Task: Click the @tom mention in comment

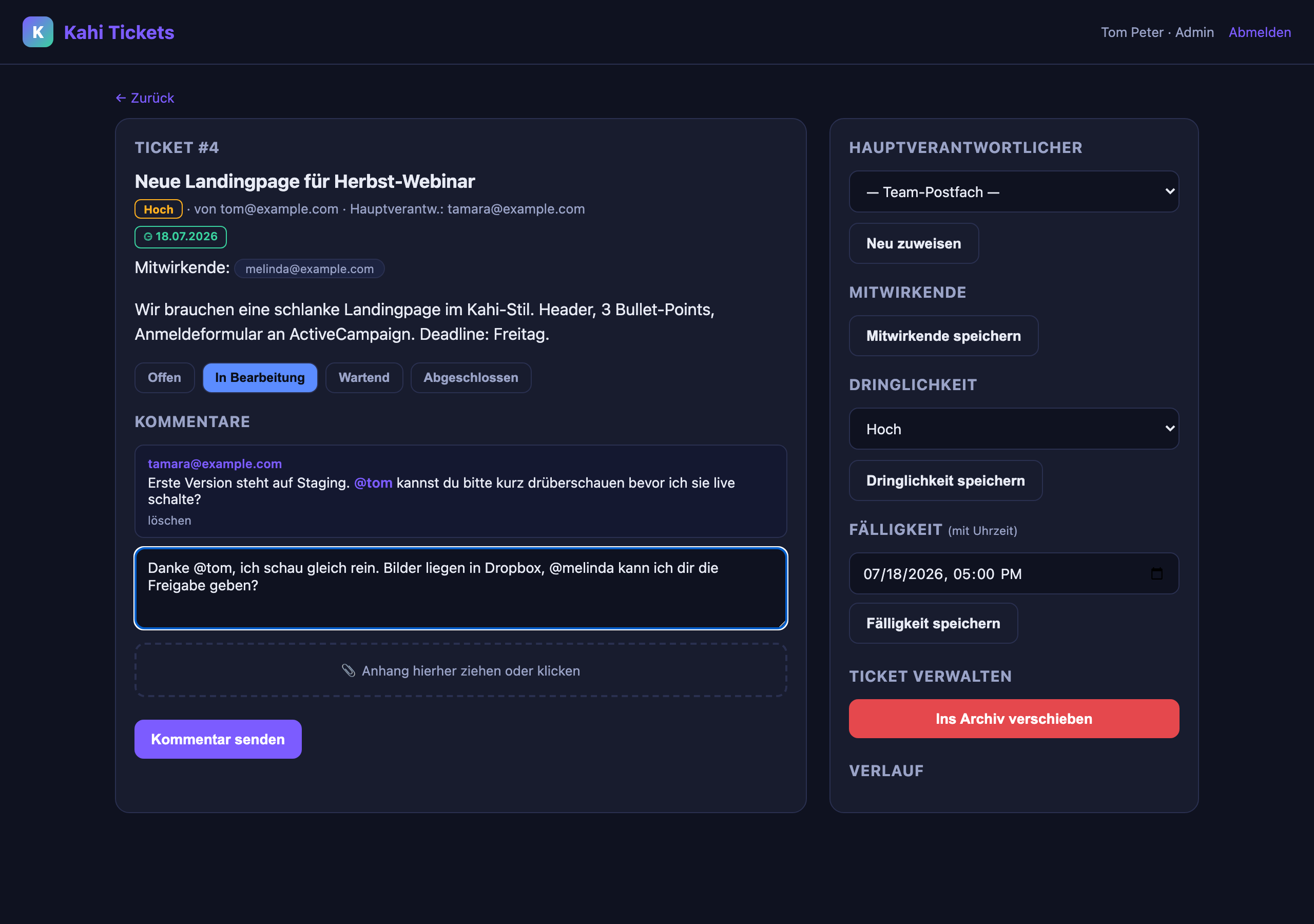Action: click(373, 483)
